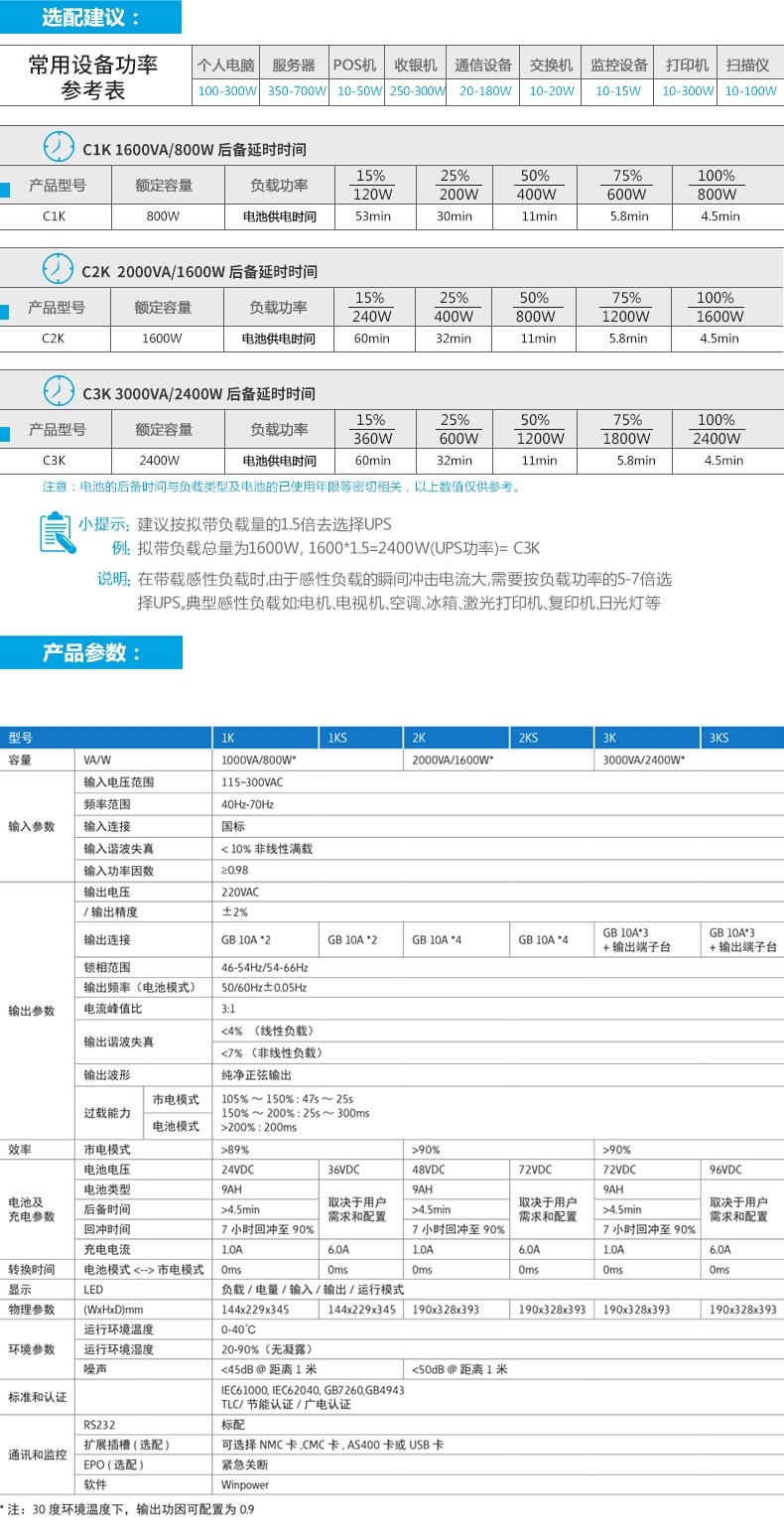784x1530 pixels.
Task: Select the 选配建议 section banner
Action: 91,18
